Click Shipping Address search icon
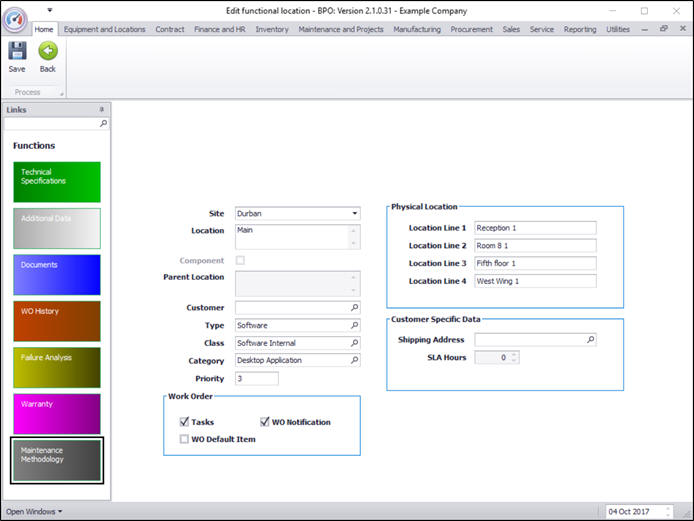694x521 pixels. point(590,340)
